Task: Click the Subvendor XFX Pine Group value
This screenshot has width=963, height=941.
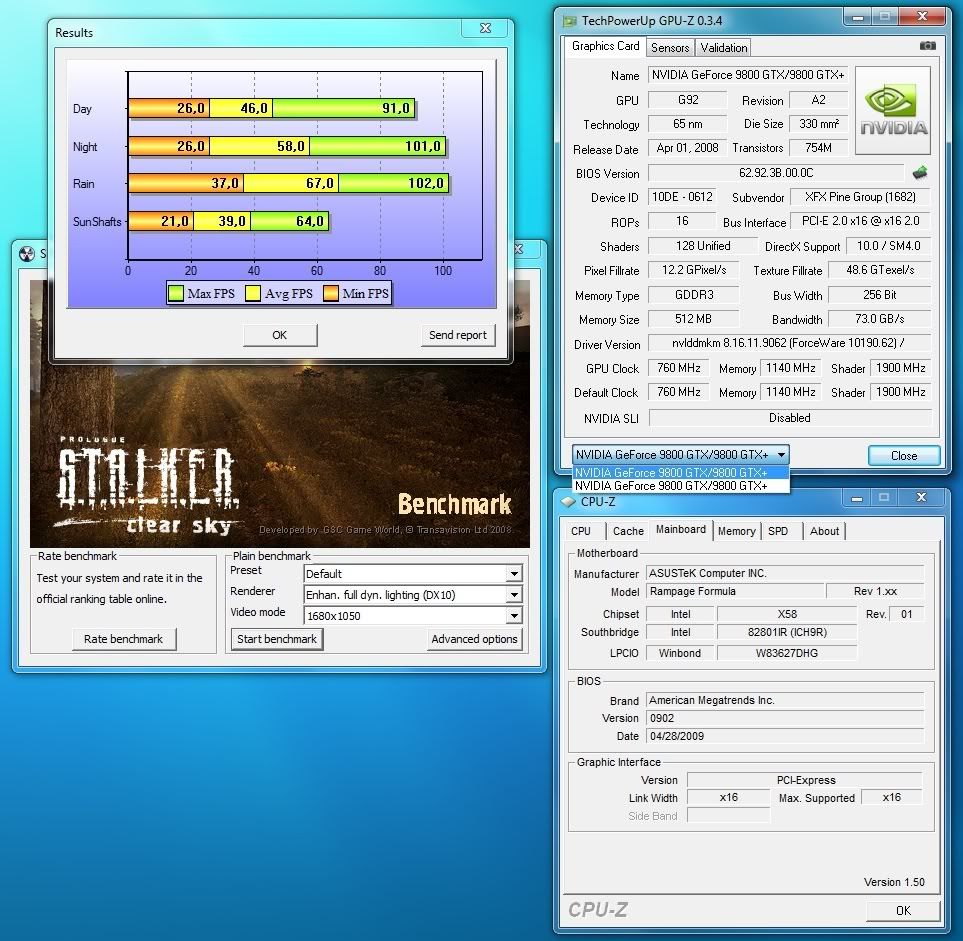Action: click(860, 197)
